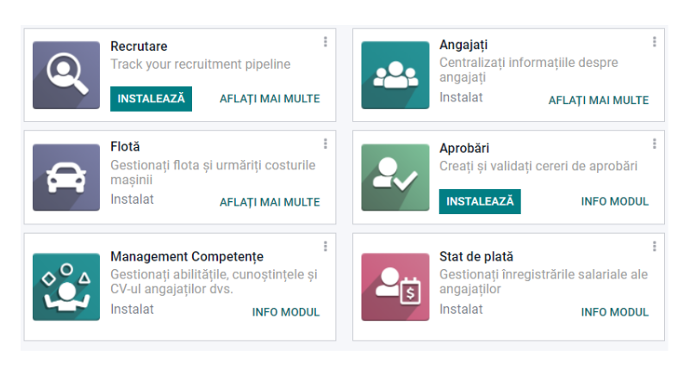690x374 pixels.
Task: Click the Aprobări user-checkmark icon
Action: point(395,178)
